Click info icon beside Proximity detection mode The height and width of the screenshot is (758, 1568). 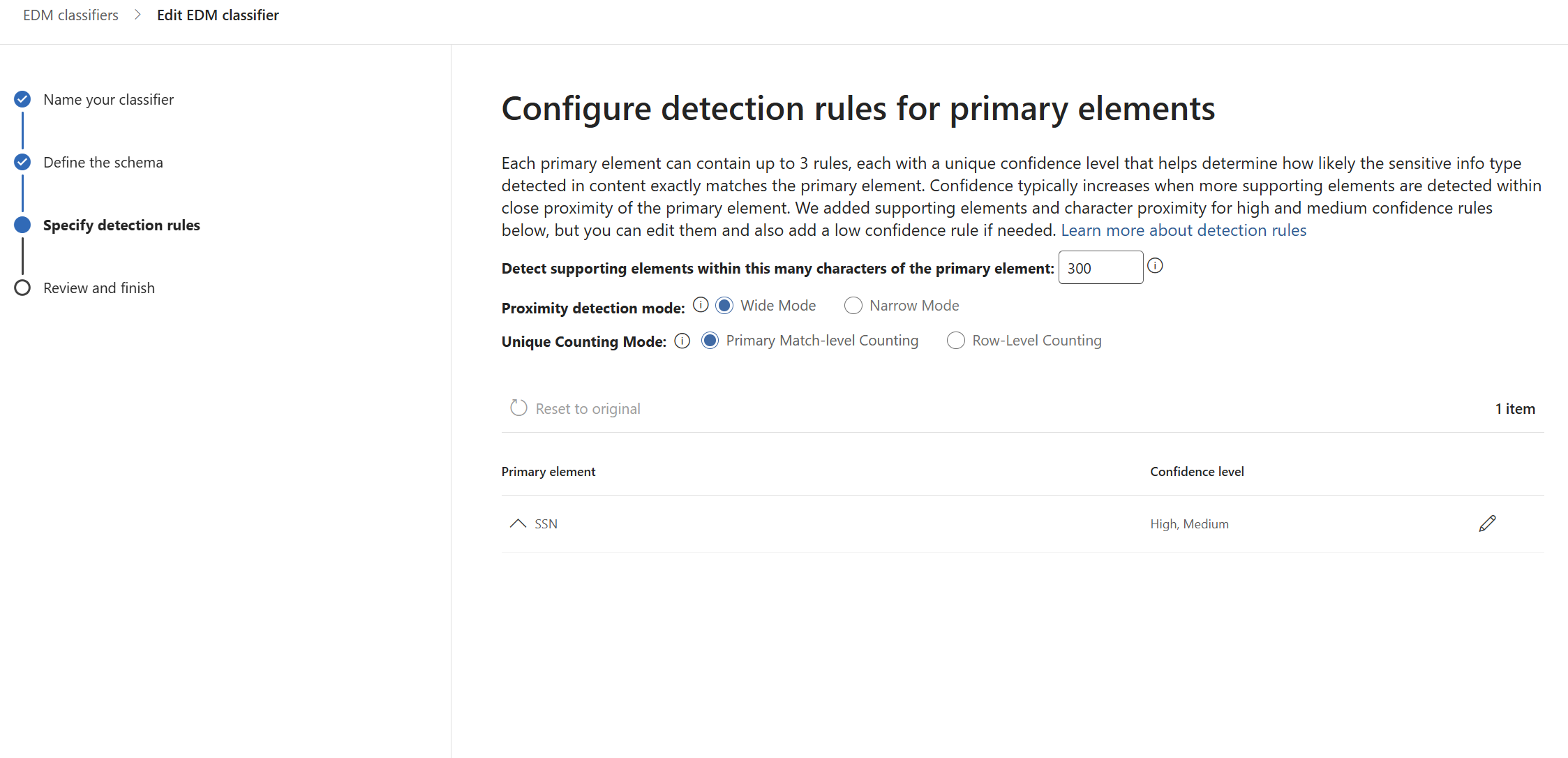(x=701, y=305)
